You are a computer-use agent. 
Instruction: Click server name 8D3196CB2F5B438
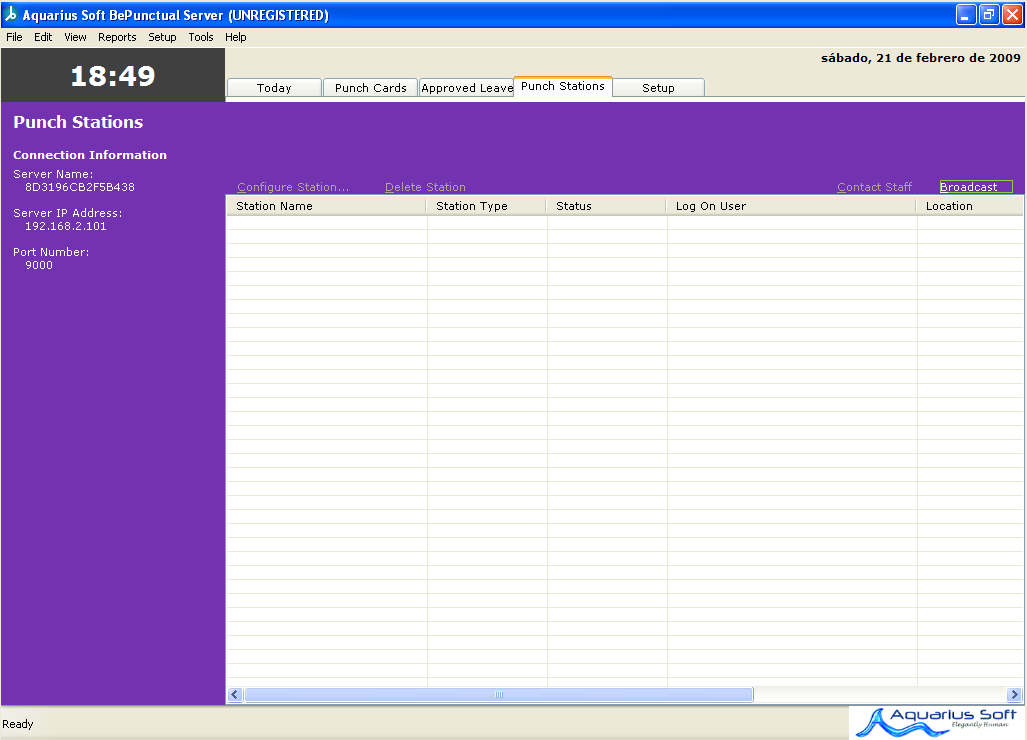80,187
